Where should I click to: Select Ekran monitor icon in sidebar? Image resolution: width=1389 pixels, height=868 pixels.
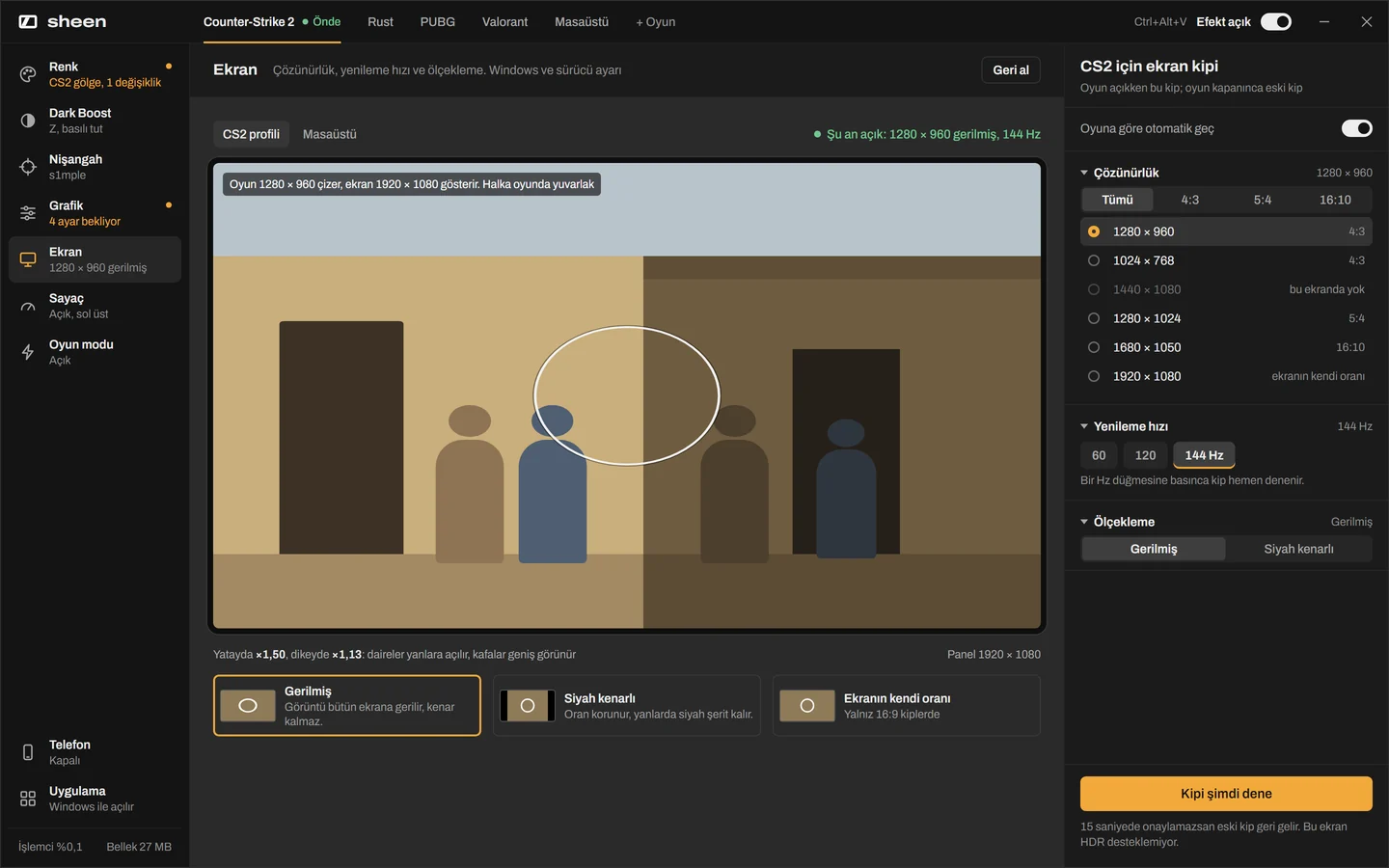pyautogui.click(x=28, y=259)
